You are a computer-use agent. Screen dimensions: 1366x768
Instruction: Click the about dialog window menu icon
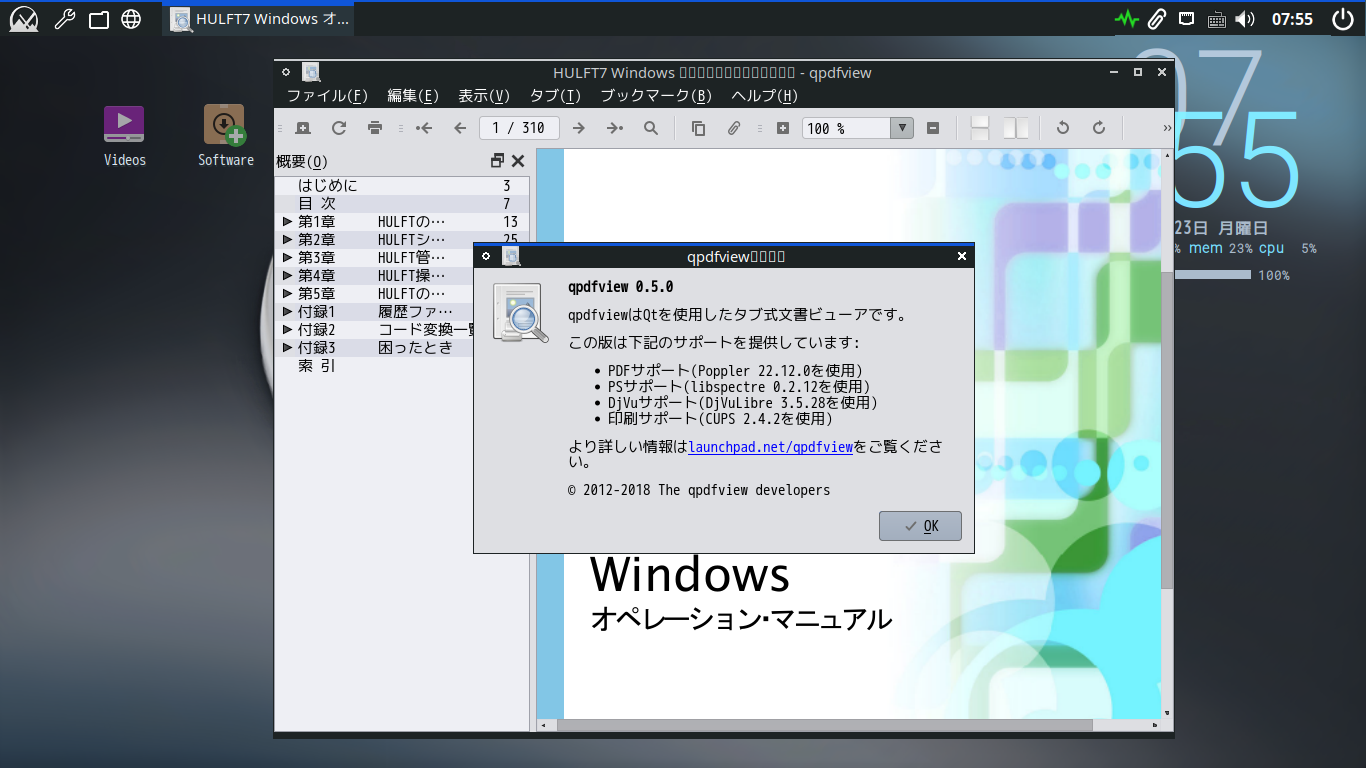(486, 257)
